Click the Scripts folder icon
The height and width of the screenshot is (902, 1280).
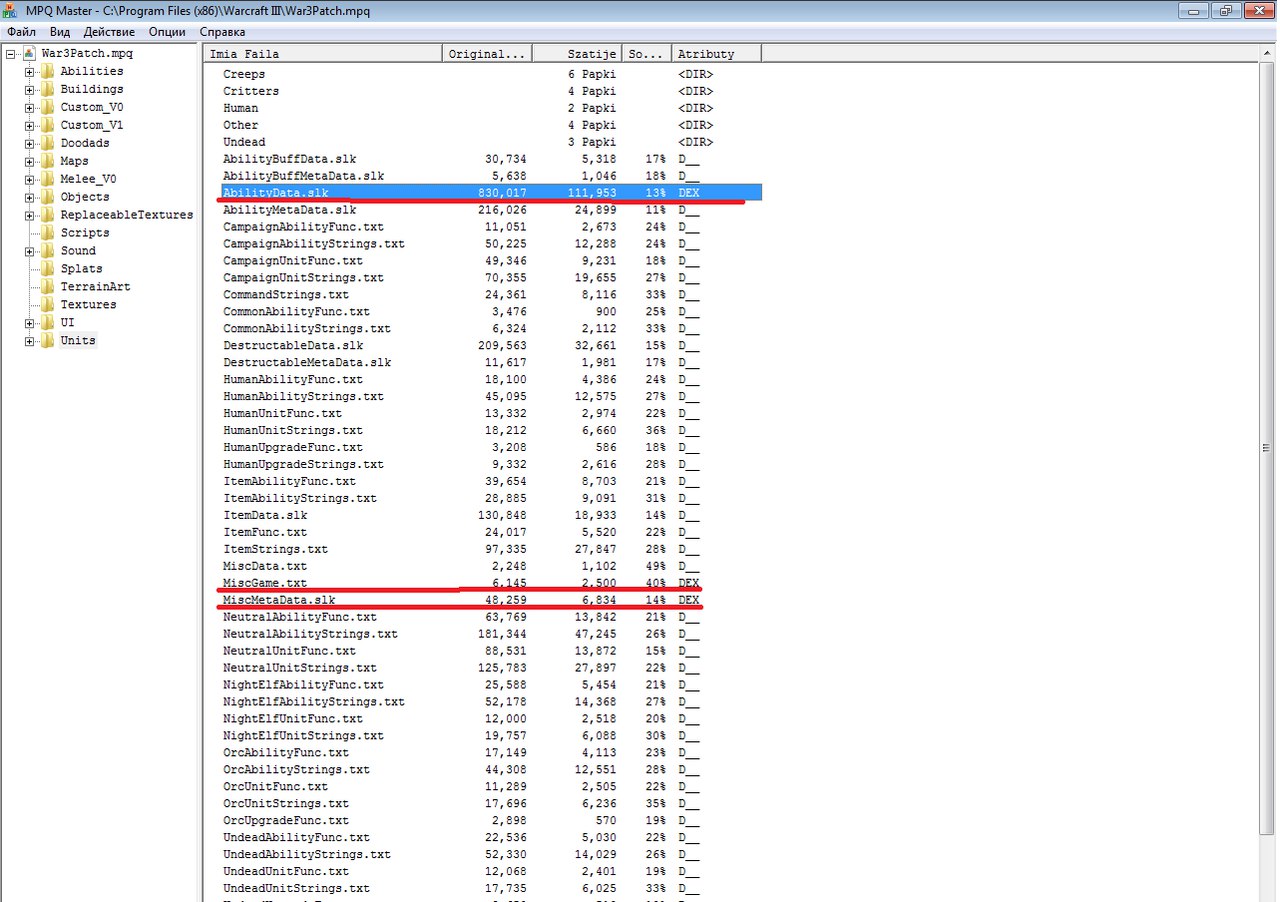click(47, 233)
